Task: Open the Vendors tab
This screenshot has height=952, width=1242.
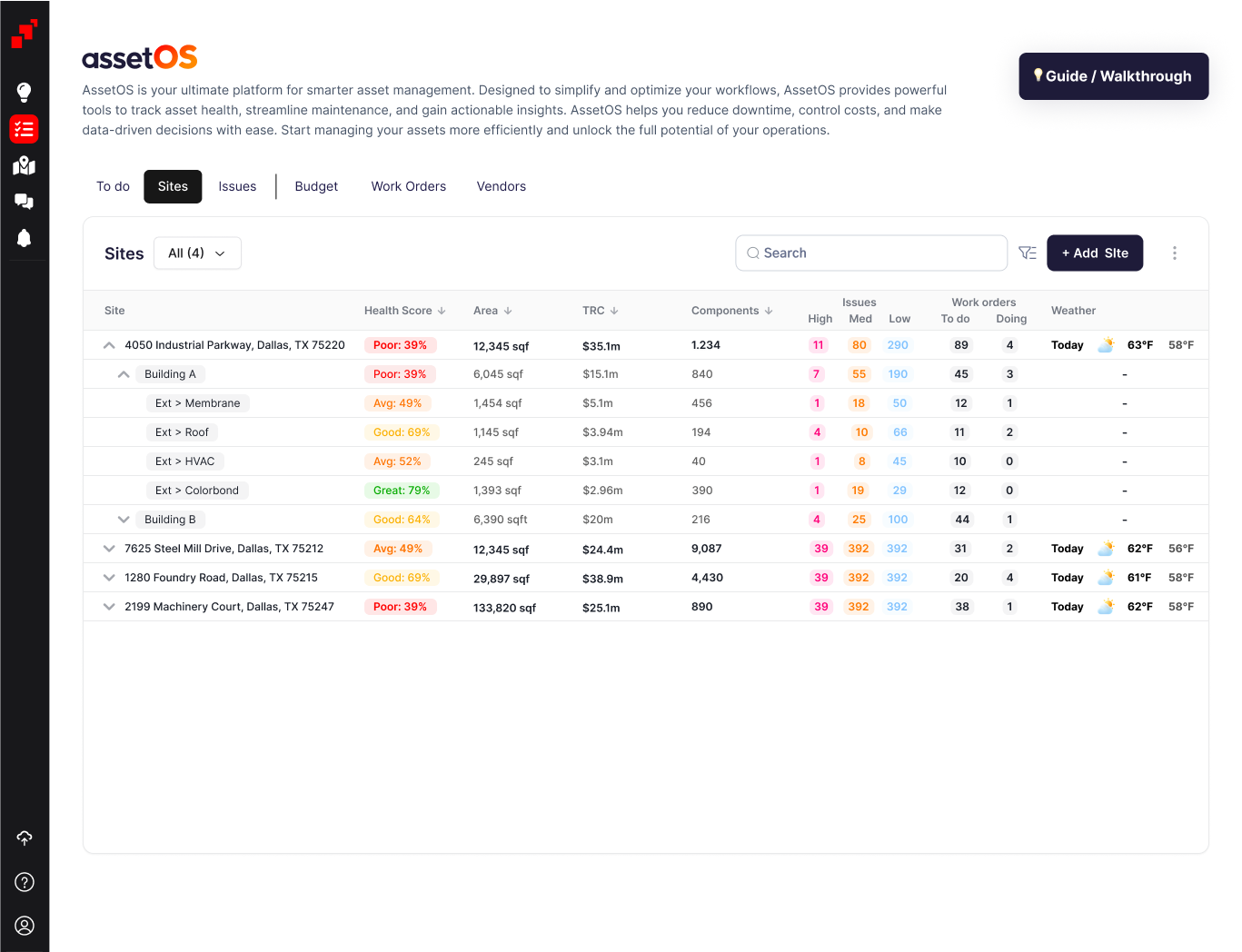Action: [x=502, y=186]
